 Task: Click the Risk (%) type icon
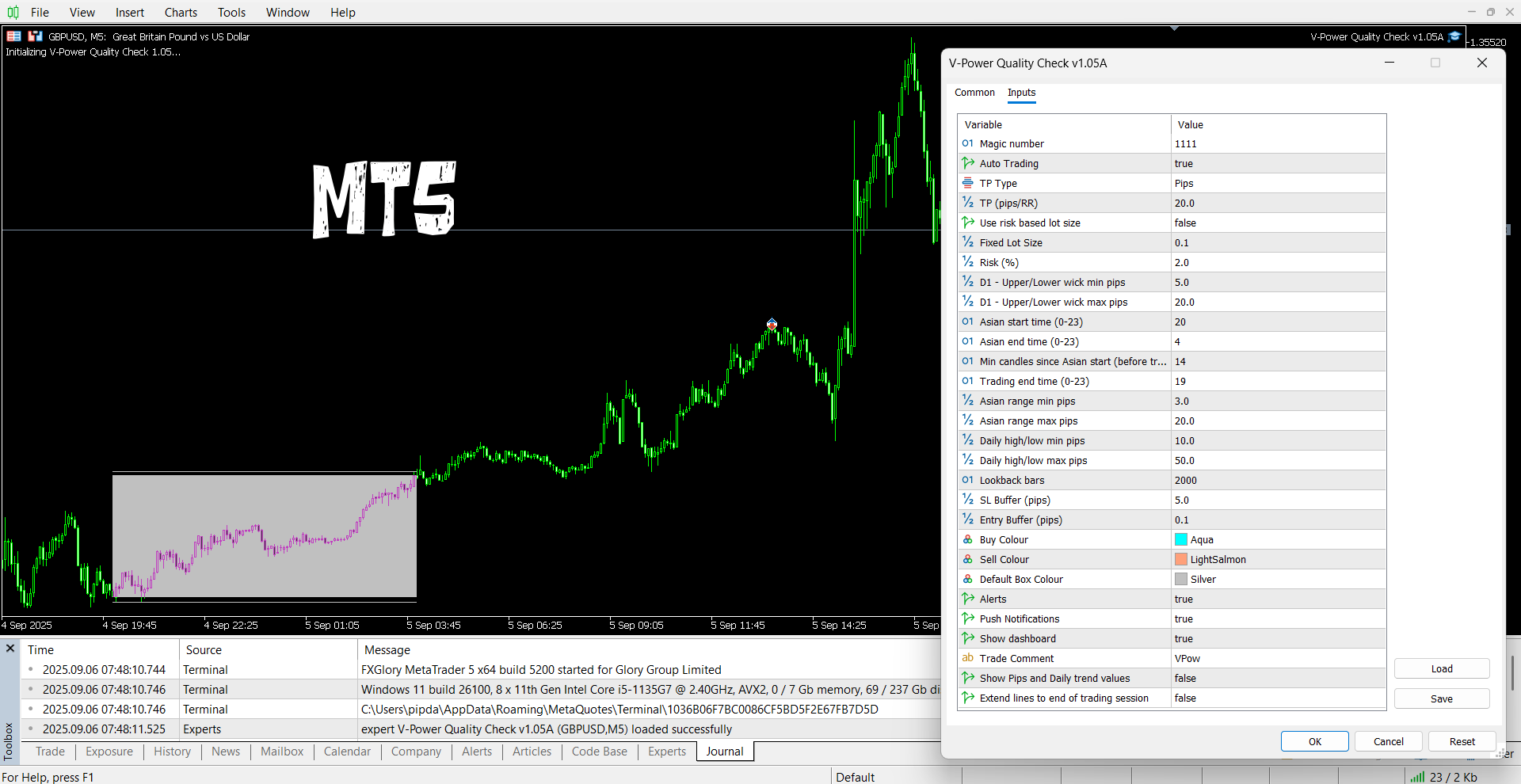[968, 262]
